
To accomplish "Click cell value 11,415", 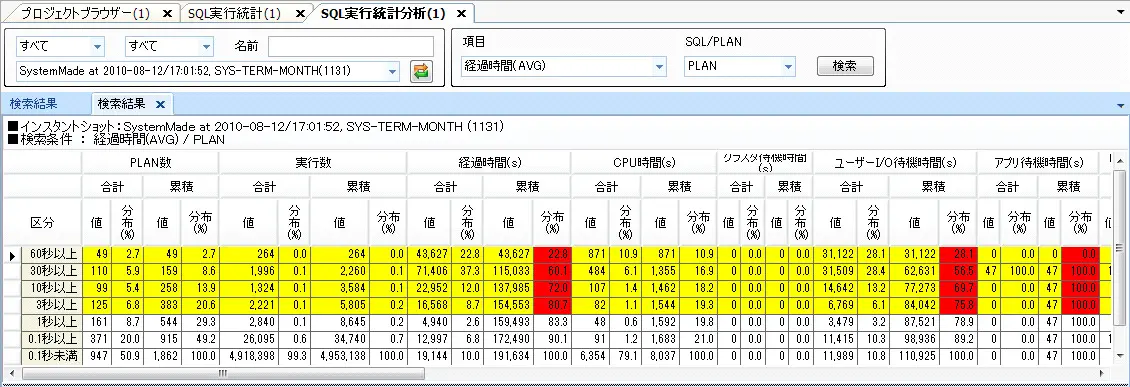I will tap(835, 339).
